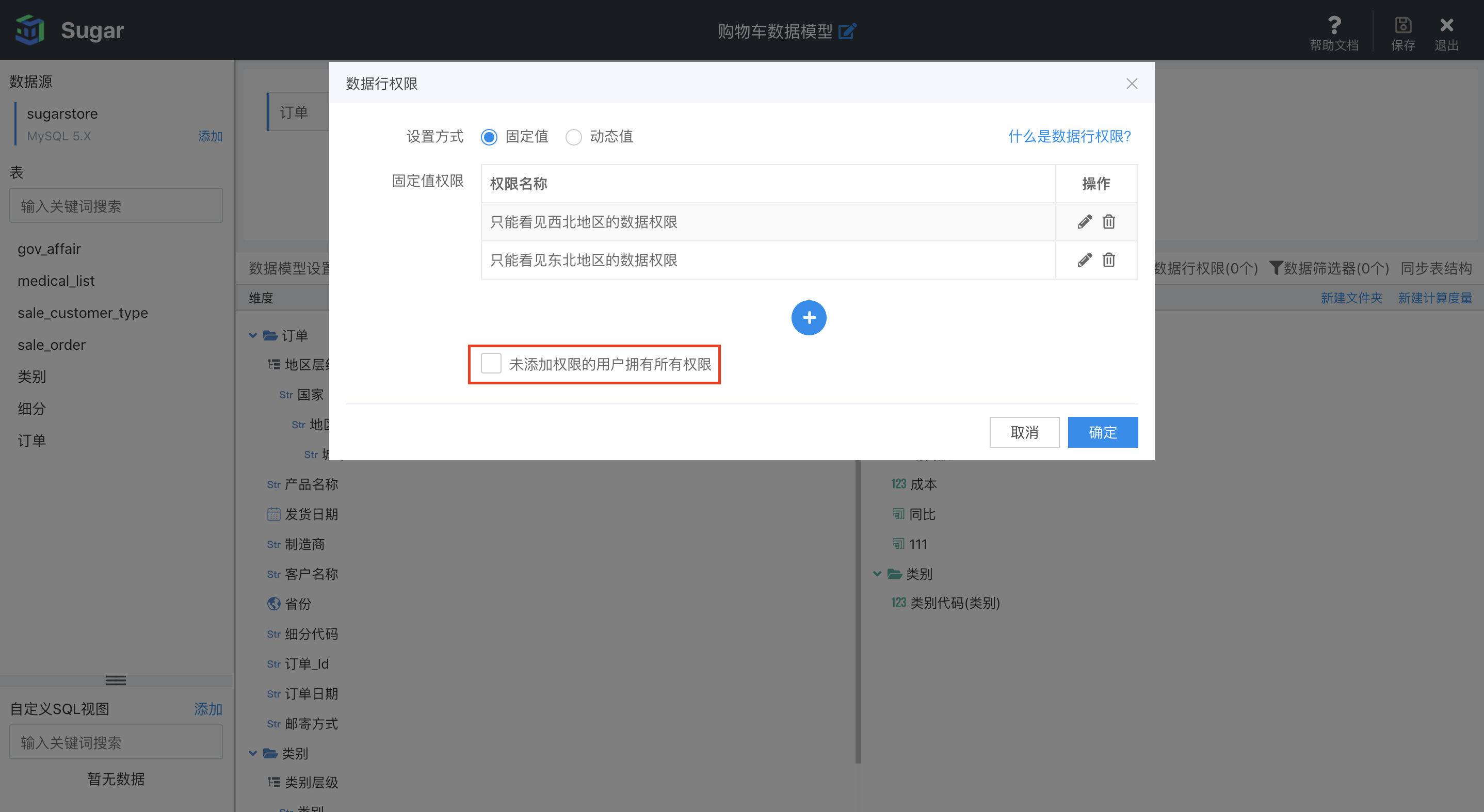The width and height of the screenshot is (1484, 812).
Task: Click the 数据筛选器 filter funnel icon
Action: coord(1276,268)
